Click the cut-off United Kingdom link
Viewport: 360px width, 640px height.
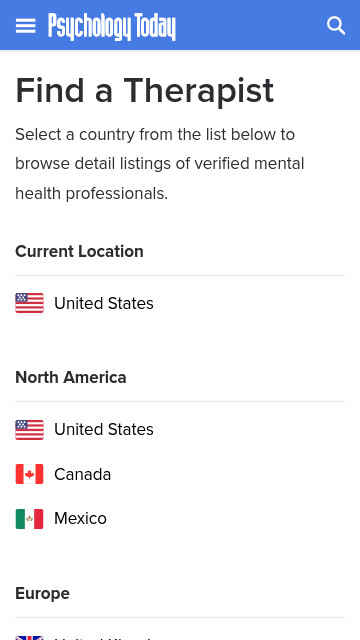coord(102,638)
